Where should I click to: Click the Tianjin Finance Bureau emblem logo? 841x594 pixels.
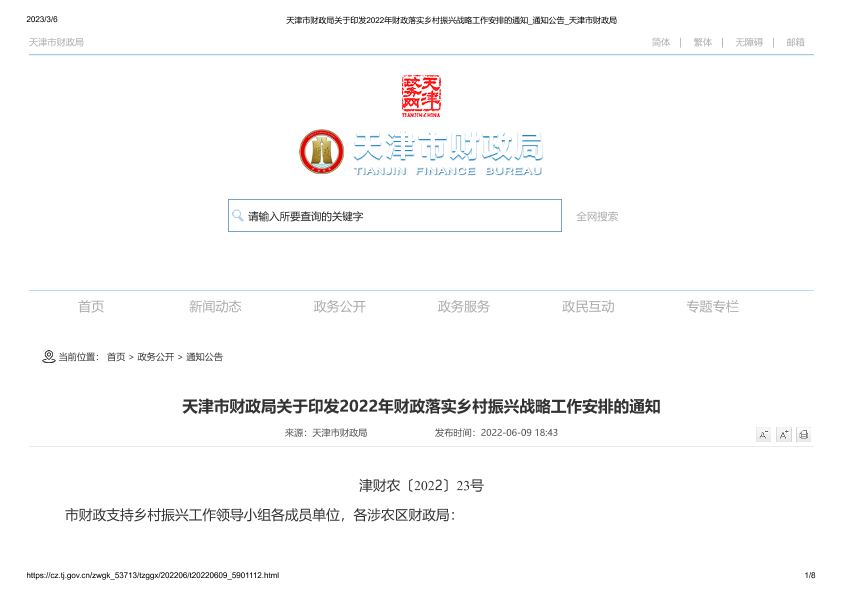coord(321,151)
